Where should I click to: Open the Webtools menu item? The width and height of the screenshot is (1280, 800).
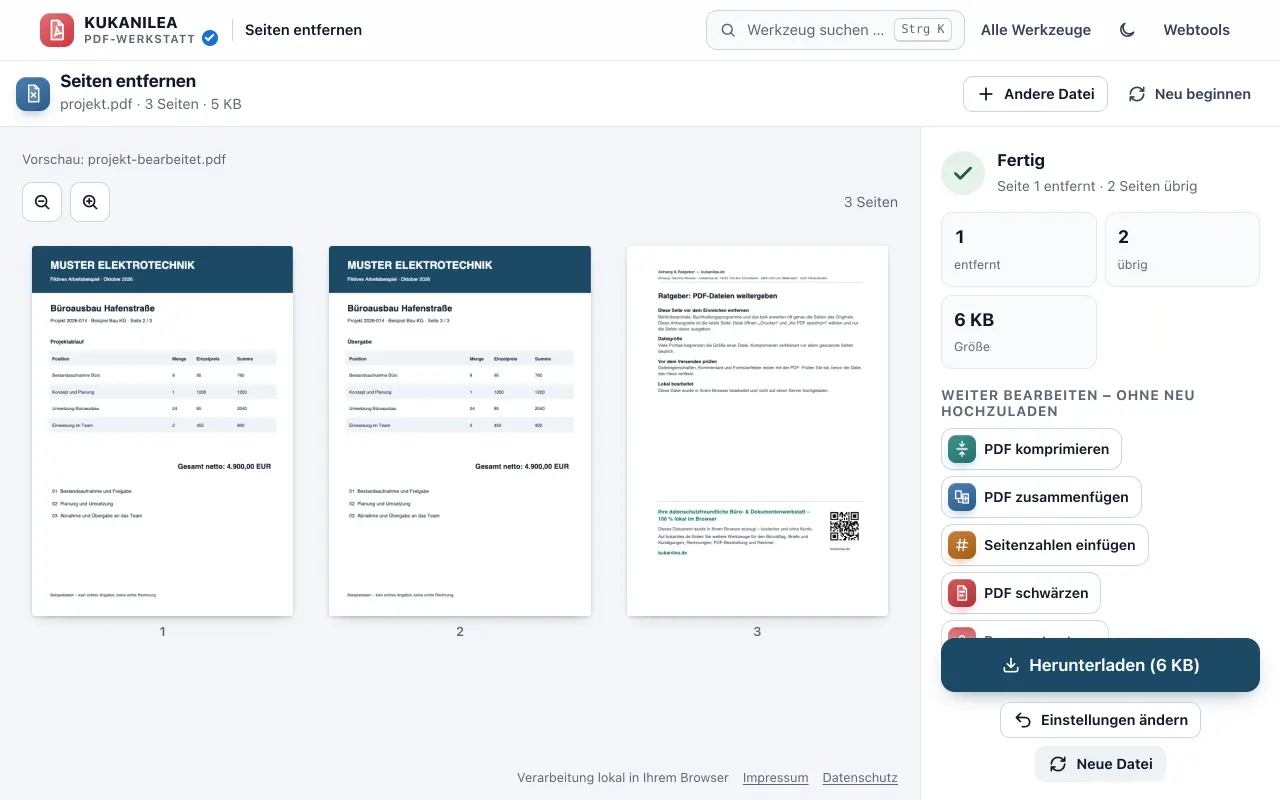click(1196, 30)
